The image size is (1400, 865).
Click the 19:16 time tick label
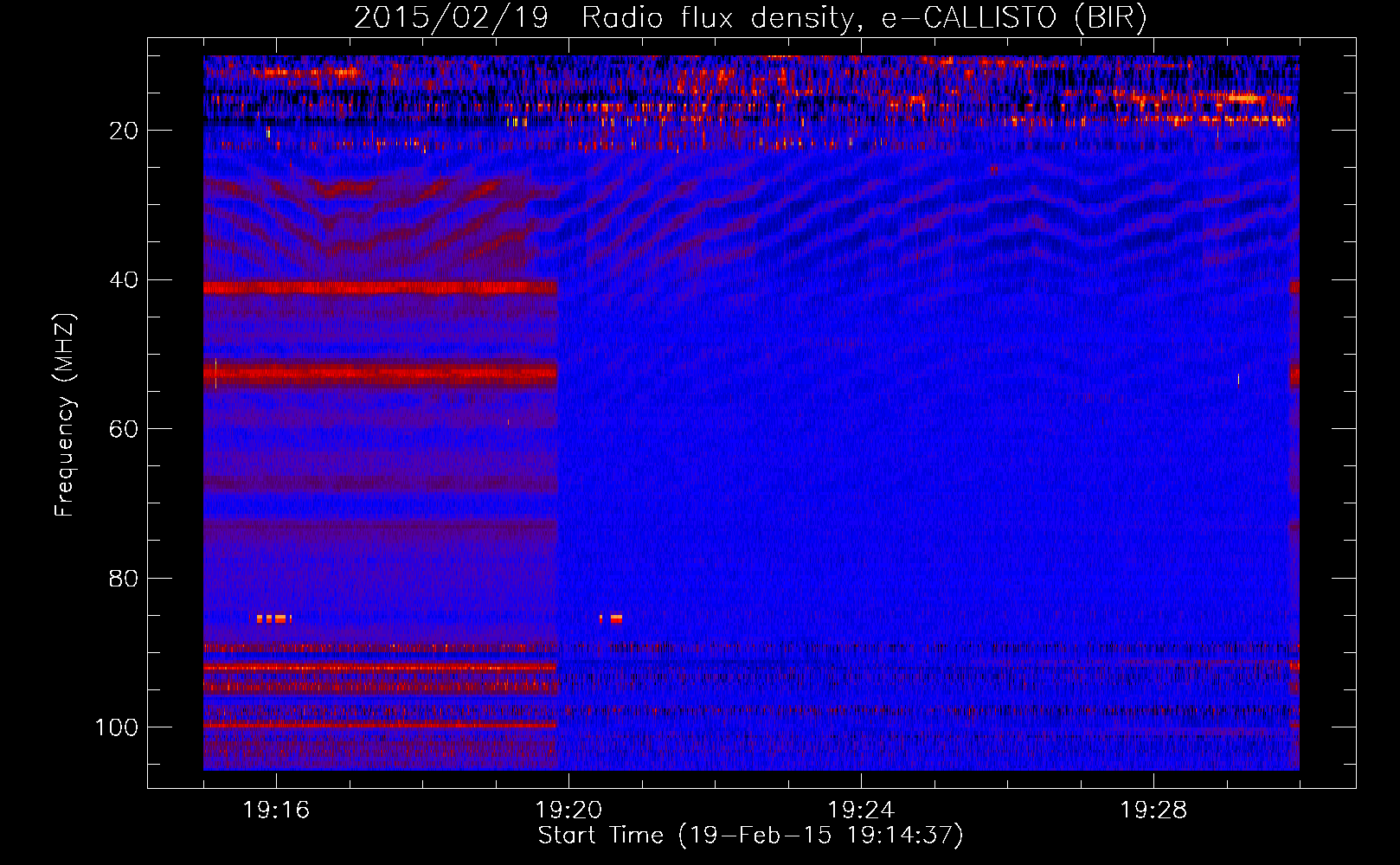click(x=276, y=811)
